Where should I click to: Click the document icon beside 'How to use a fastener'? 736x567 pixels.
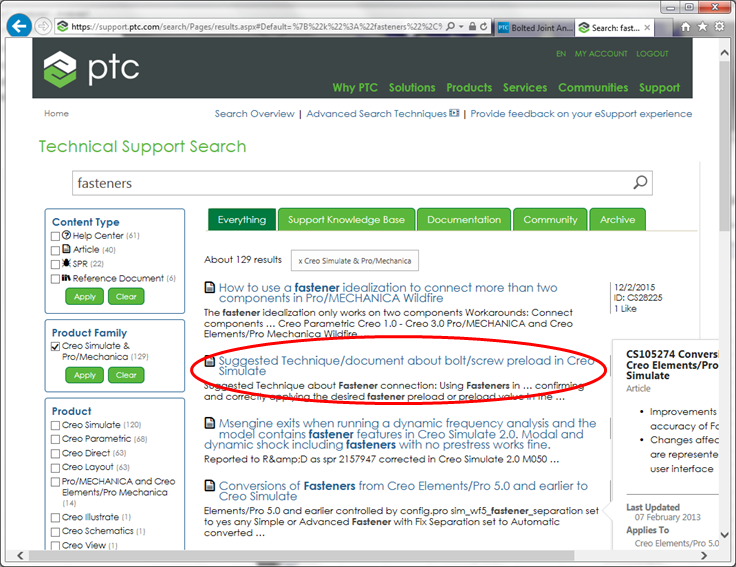[210, 287]
